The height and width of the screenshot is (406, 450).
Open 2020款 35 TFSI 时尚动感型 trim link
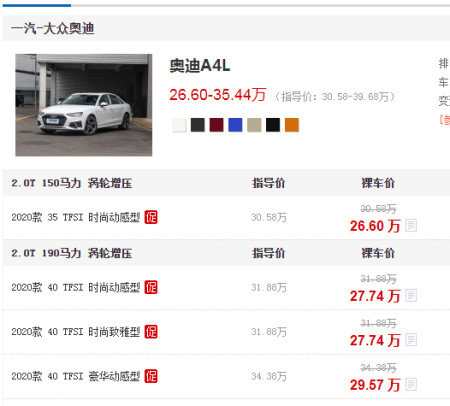[x=76, y=217]
